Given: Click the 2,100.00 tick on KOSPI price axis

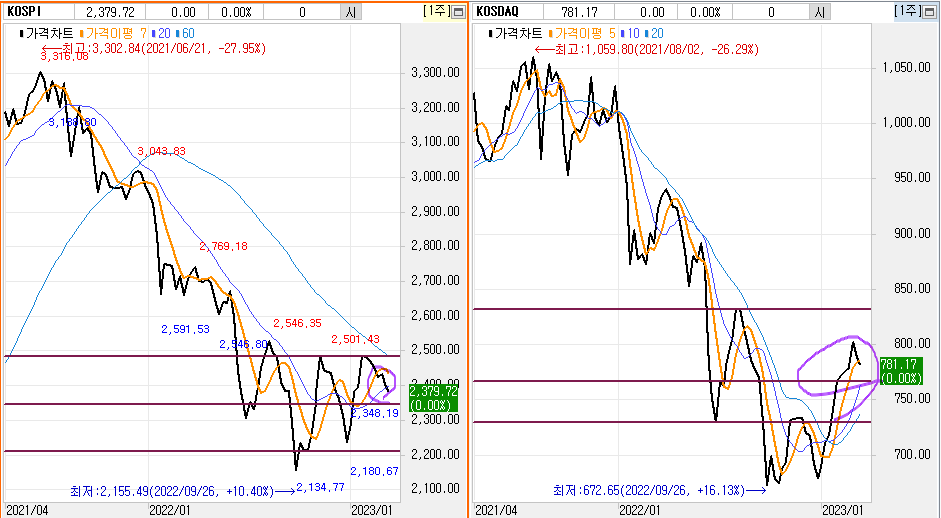Looking at the screenshot, I should [435, 489].
